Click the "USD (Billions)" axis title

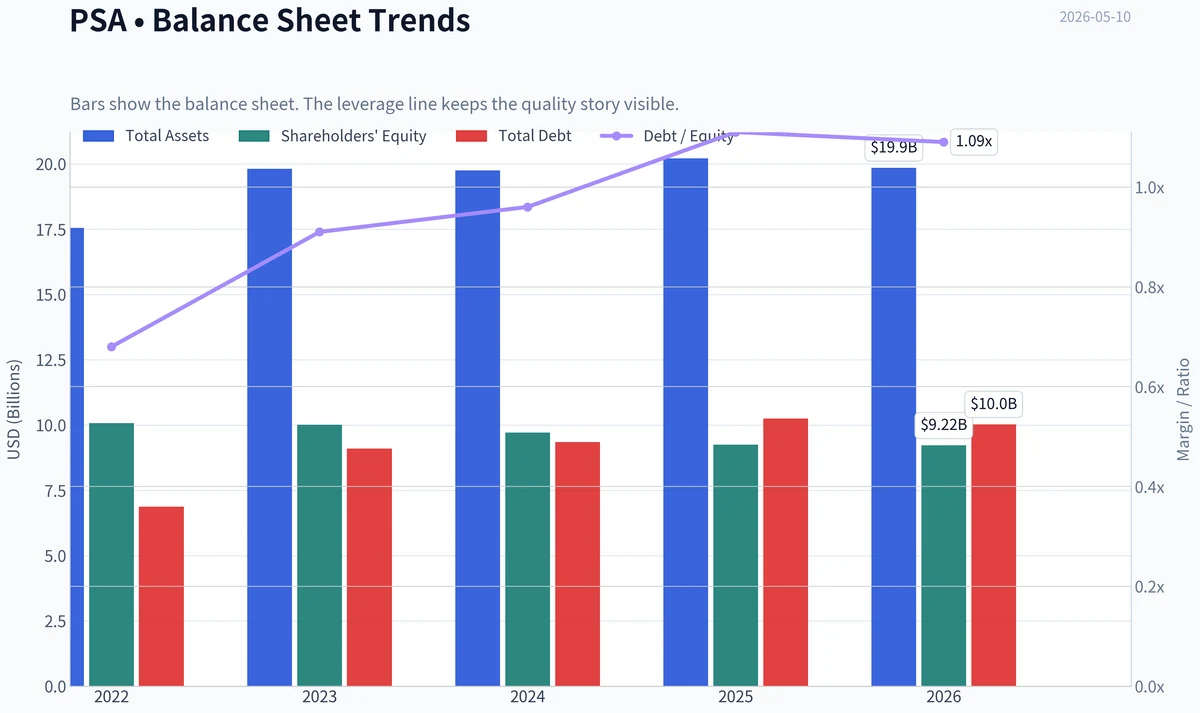(x=14, y=410)
